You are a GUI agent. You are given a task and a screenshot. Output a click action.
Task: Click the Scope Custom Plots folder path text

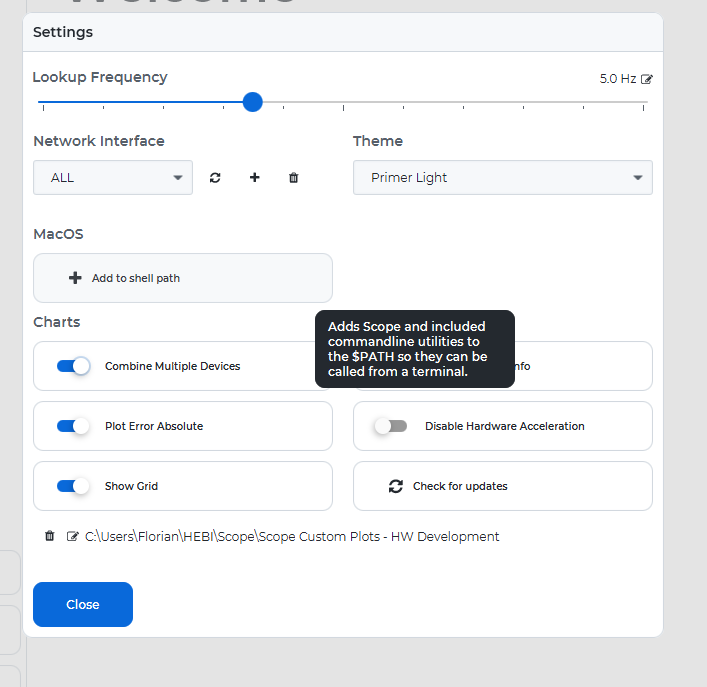[292, 536]
